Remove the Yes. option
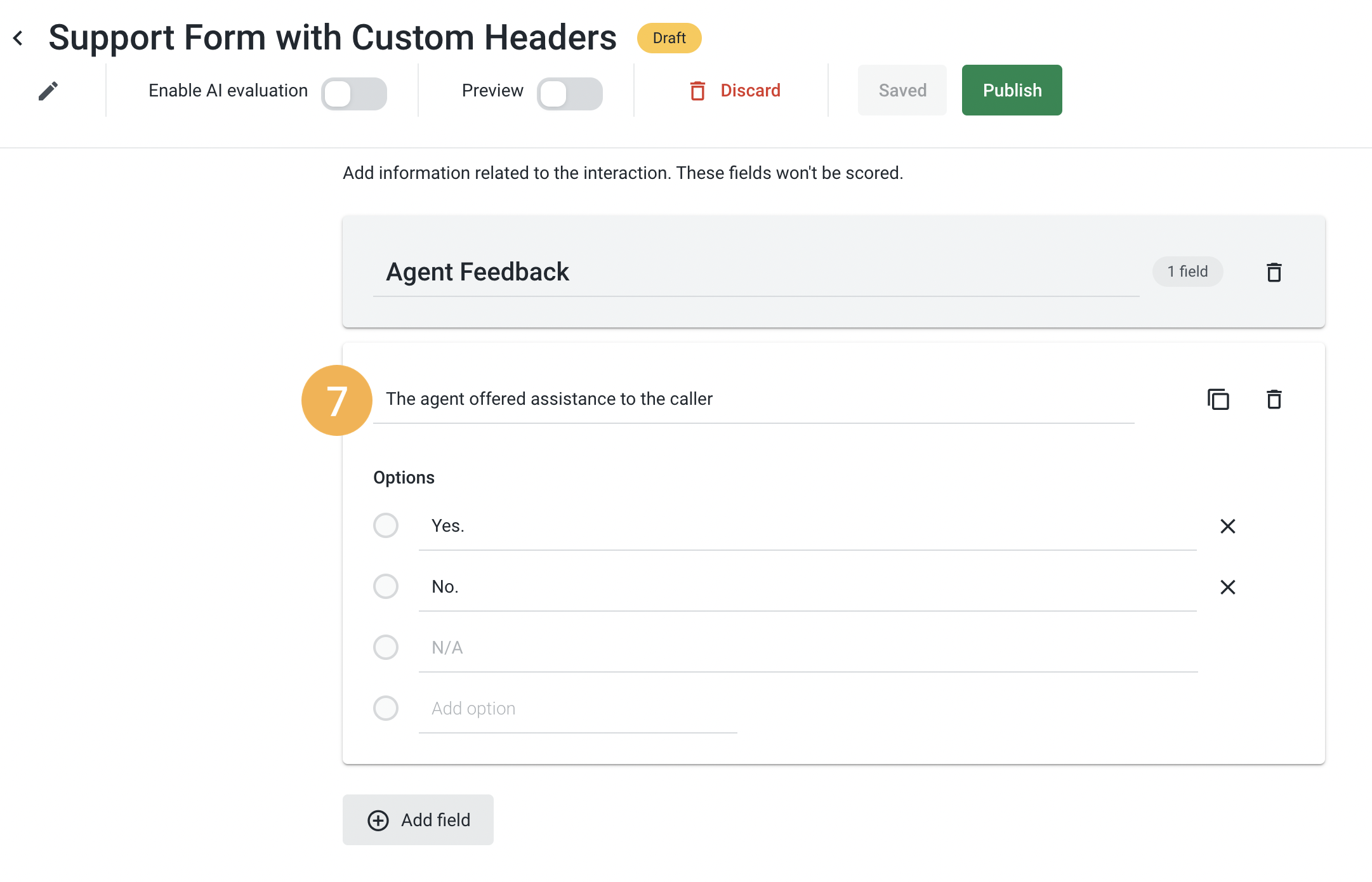The width and height of the screenshot is (1372, 882). coord(1228,526)
